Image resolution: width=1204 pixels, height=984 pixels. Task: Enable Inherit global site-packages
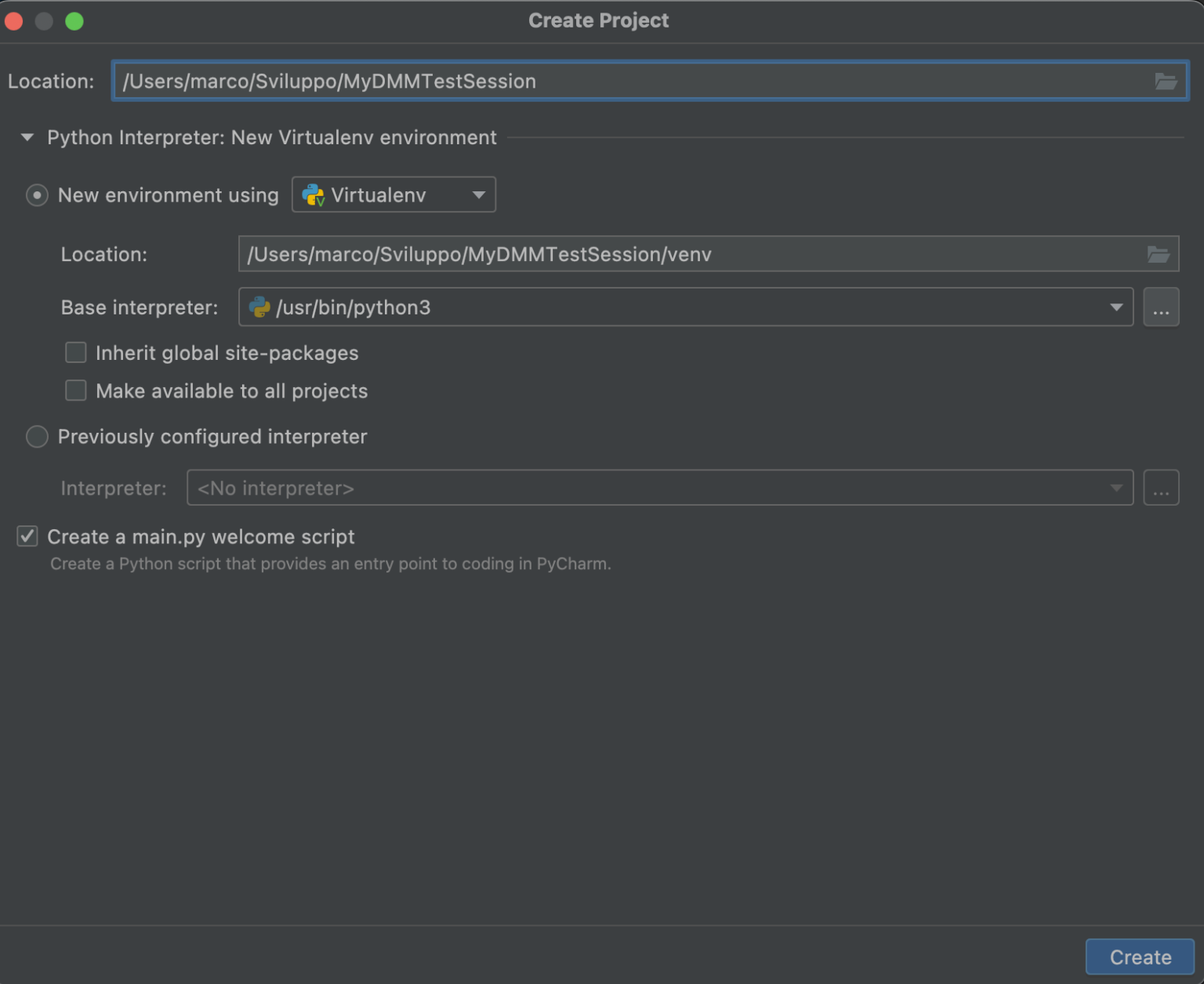click(x=75, y=352)
